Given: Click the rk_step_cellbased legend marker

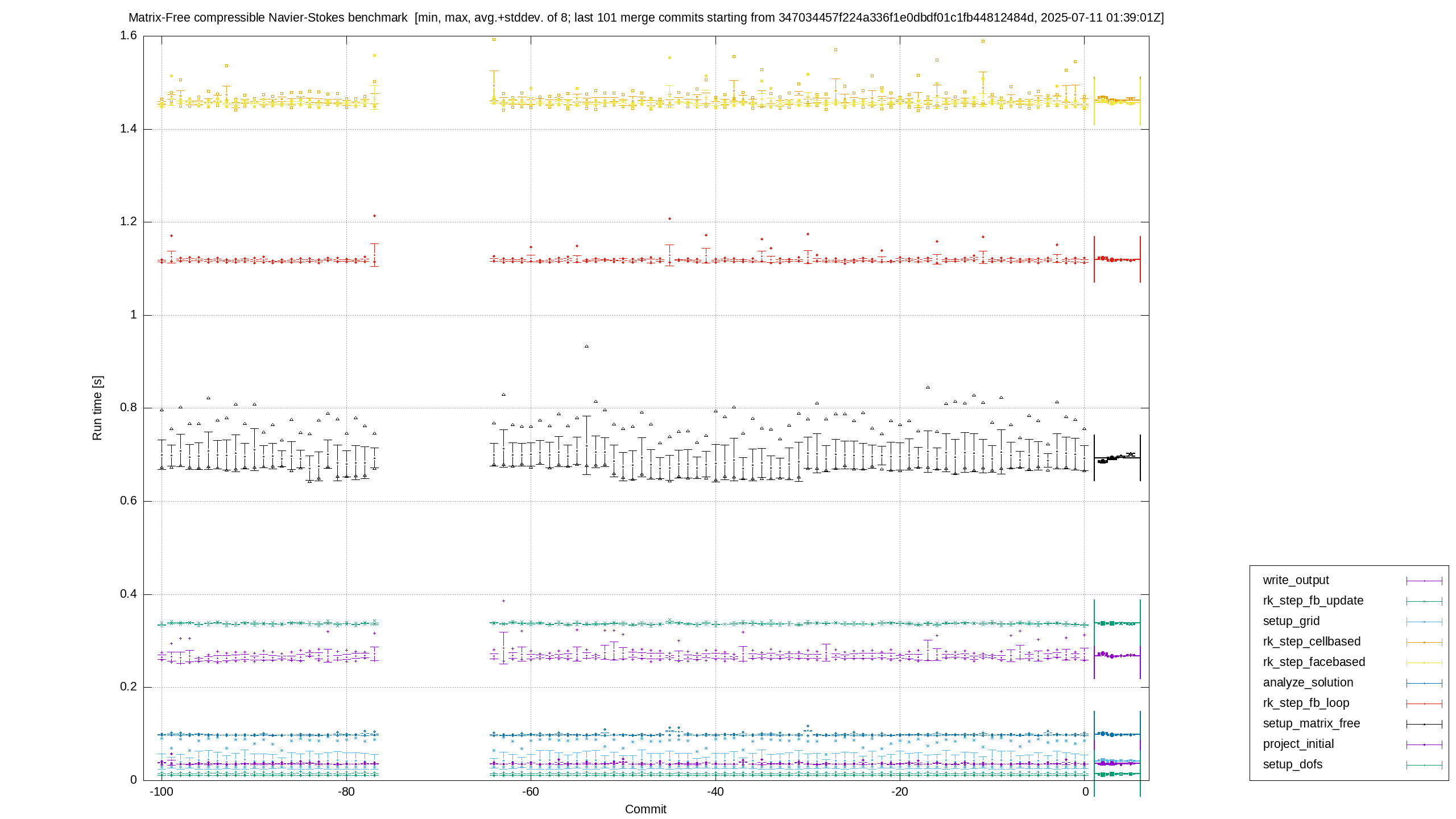Looking at the screenshot, I should pyautogui.click(x=1424, y=642).
